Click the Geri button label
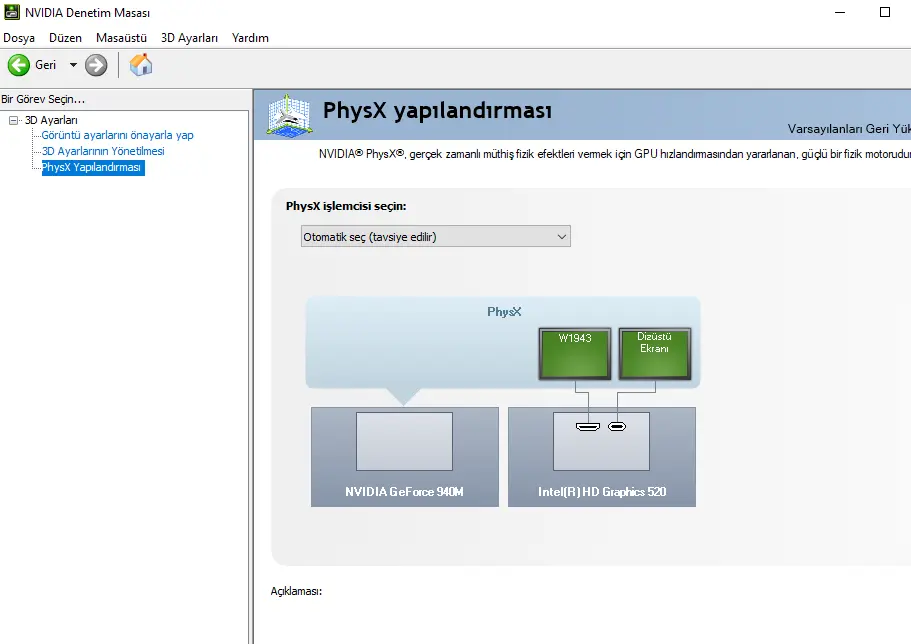This screenshot has height=644, width=911. 45,65
